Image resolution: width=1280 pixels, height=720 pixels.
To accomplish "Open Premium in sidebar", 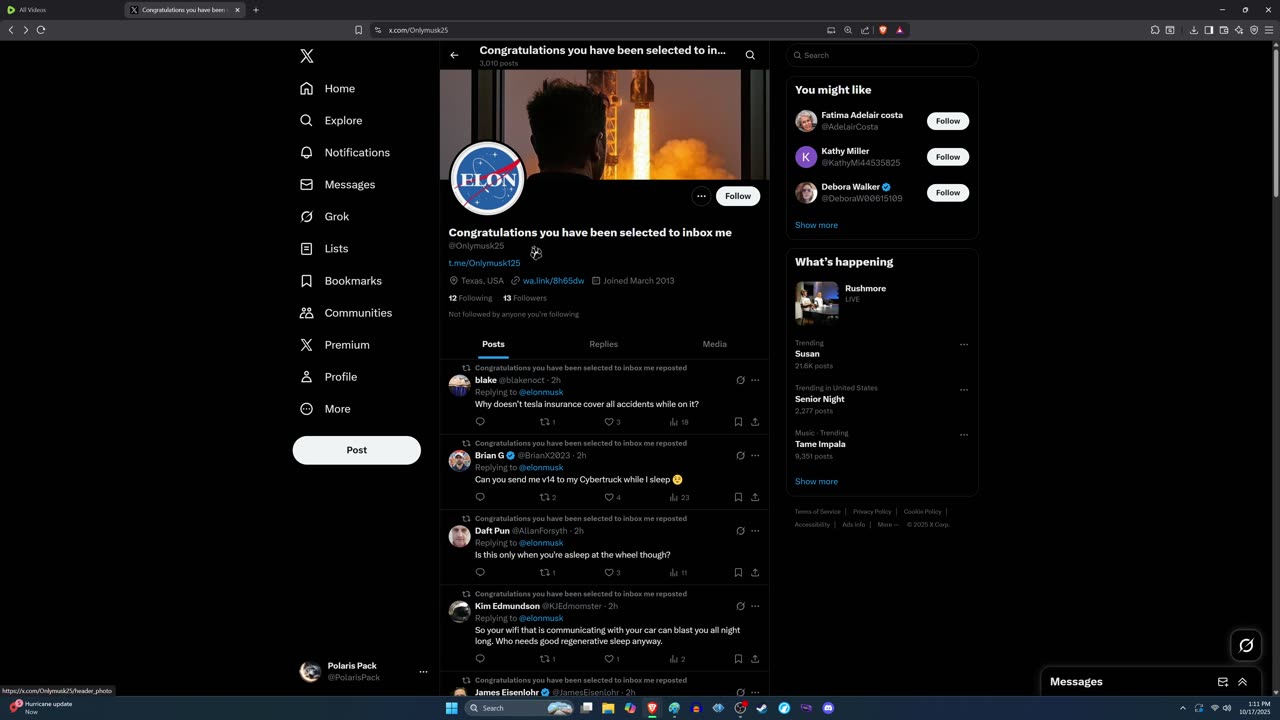I will pyautogui.click(x=335, y=345).
